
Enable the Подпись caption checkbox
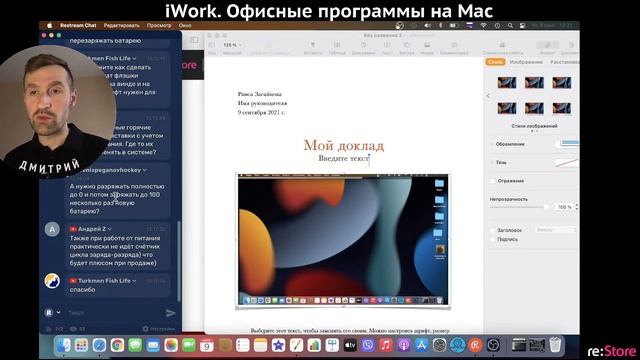pos(493,240)
